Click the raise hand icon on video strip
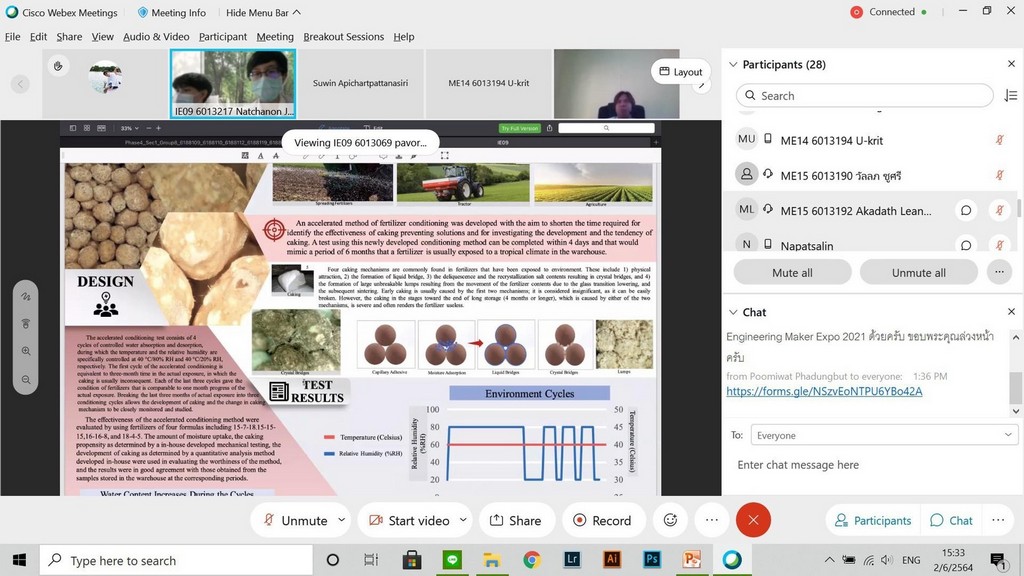Screen dimensions: 1024x576 click(59, 67)
